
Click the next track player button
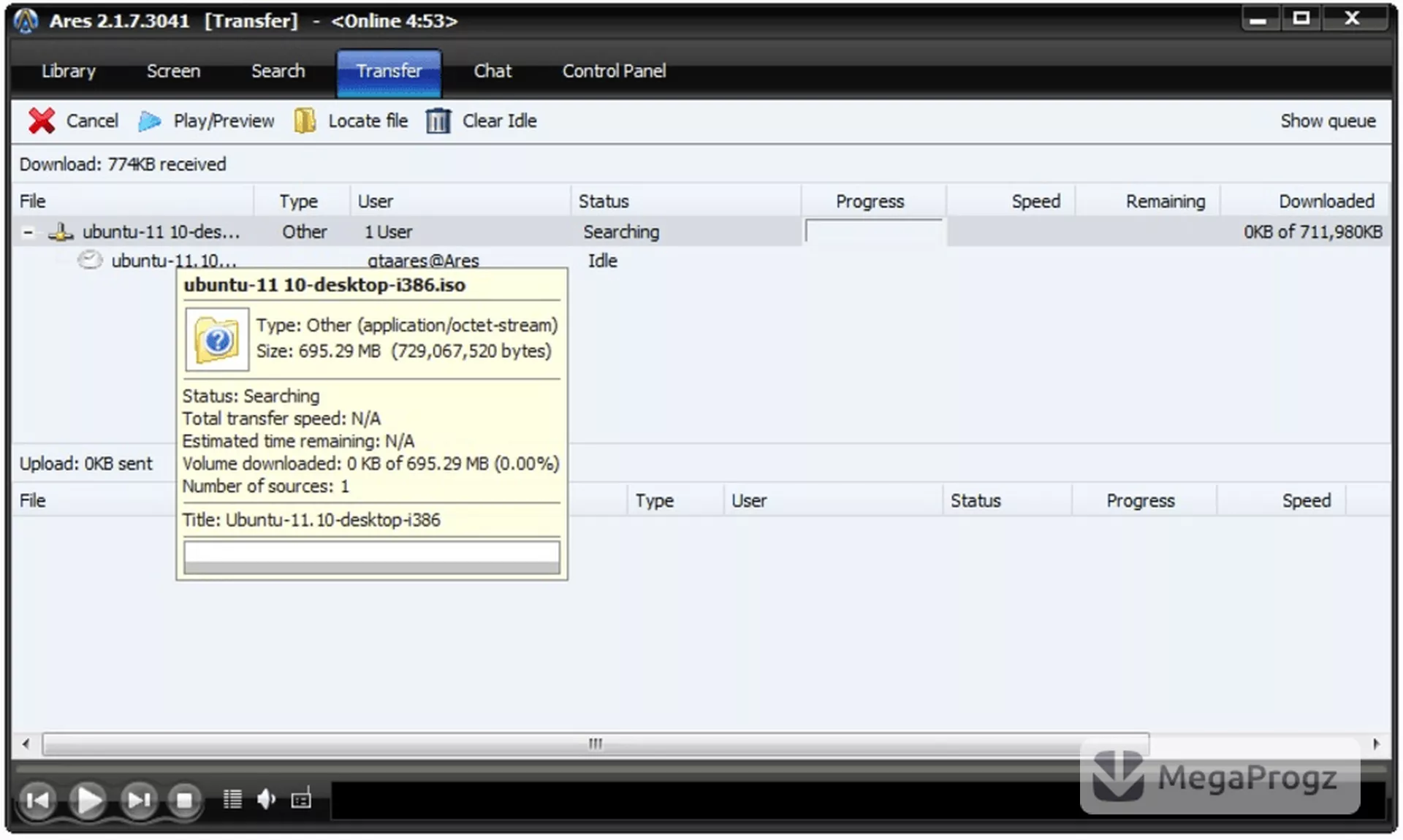pyautogui.click(x=139, y=801)
